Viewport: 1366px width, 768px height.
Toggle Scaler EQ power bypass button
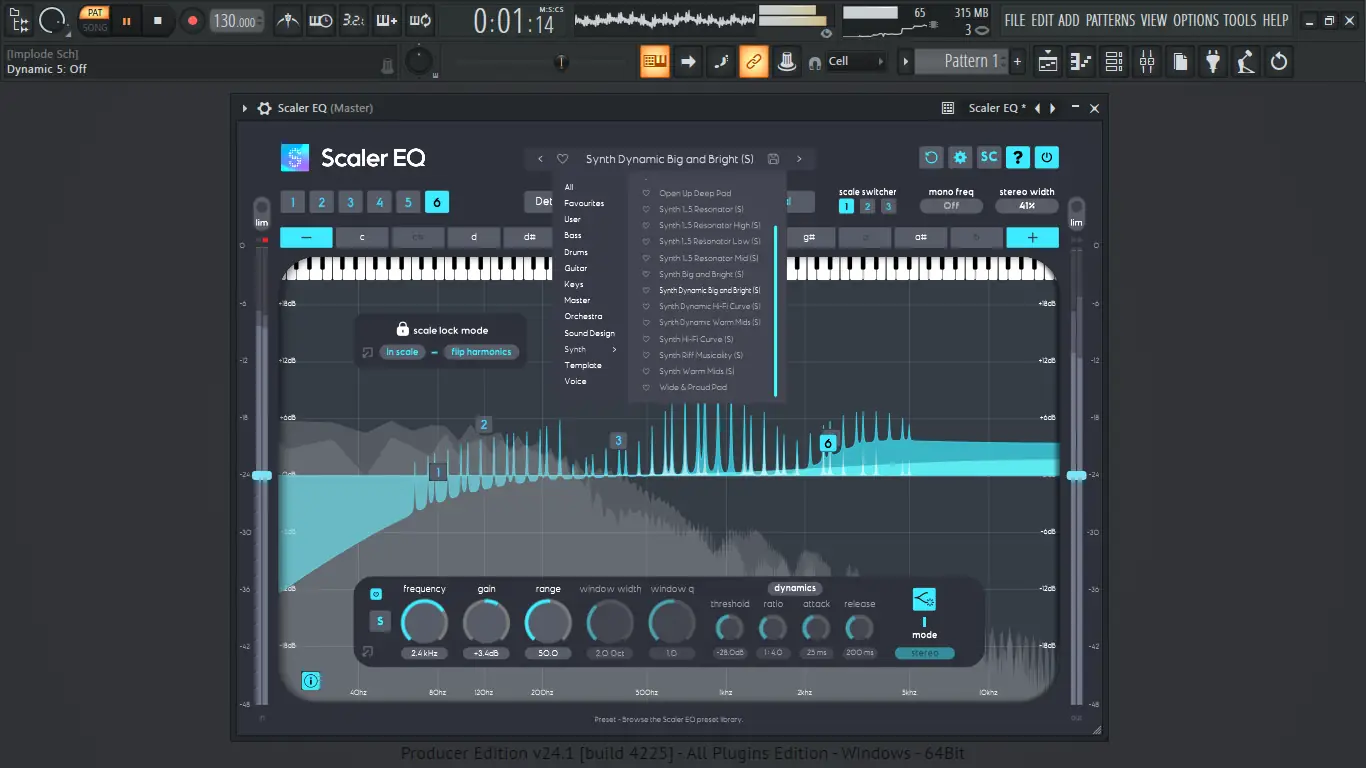[x=1047, y=157]
